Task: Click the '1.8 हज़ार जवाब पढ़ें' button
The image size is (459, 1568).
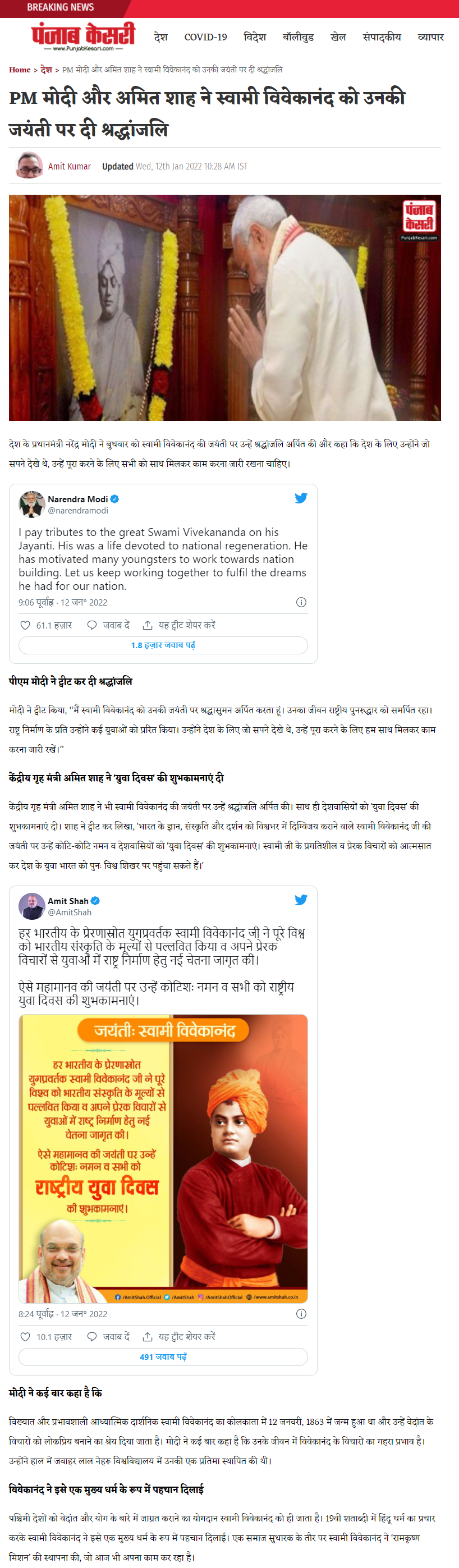Action: click(163, 645)
